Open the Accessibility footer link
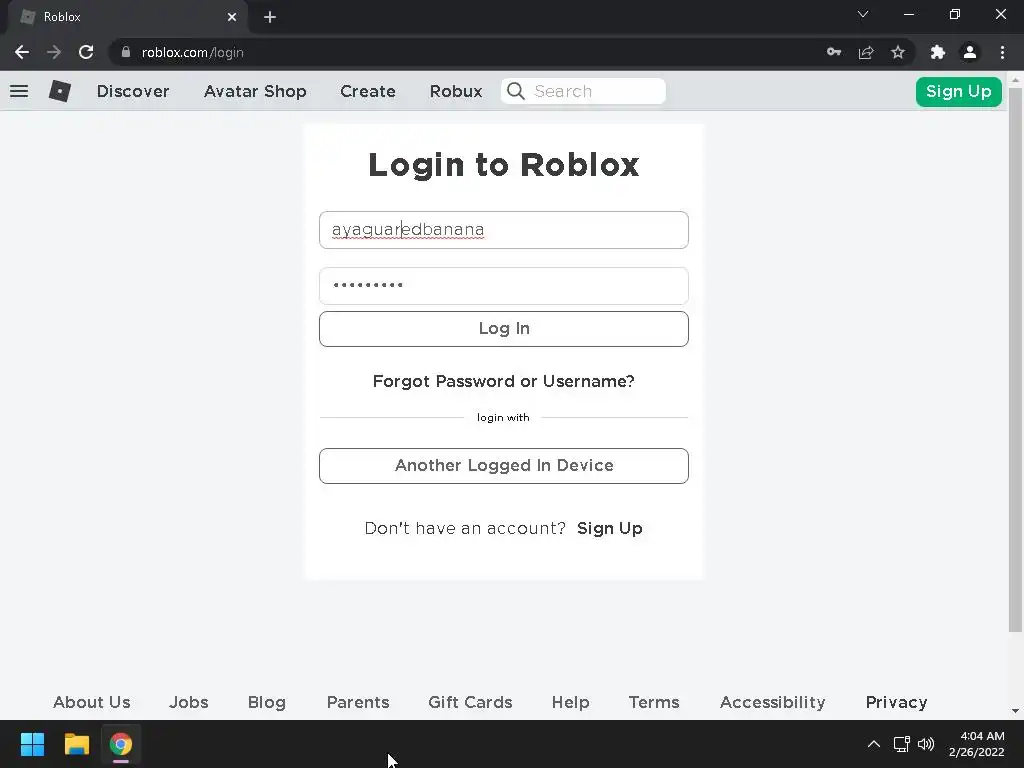 pos(773,702)
